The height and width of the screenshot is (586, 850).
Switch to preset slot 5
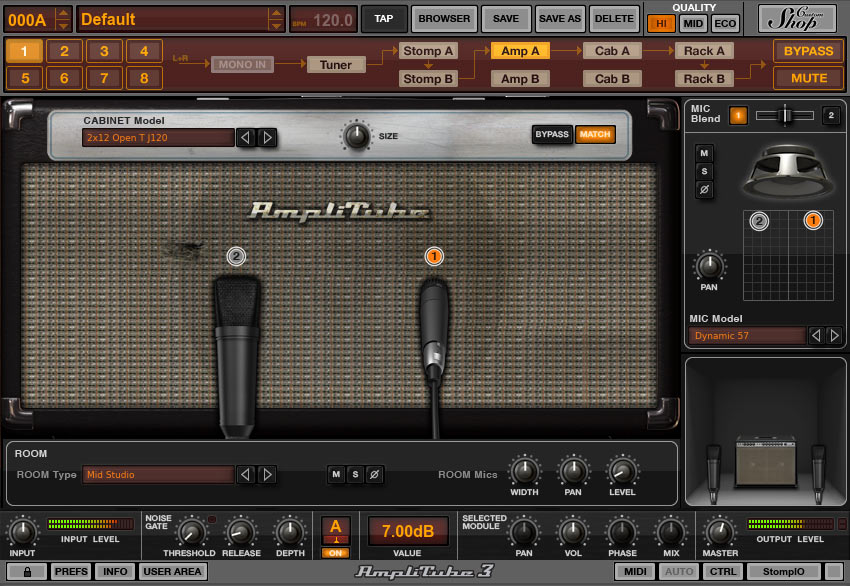pyautogui.click(x=24, y=79)
